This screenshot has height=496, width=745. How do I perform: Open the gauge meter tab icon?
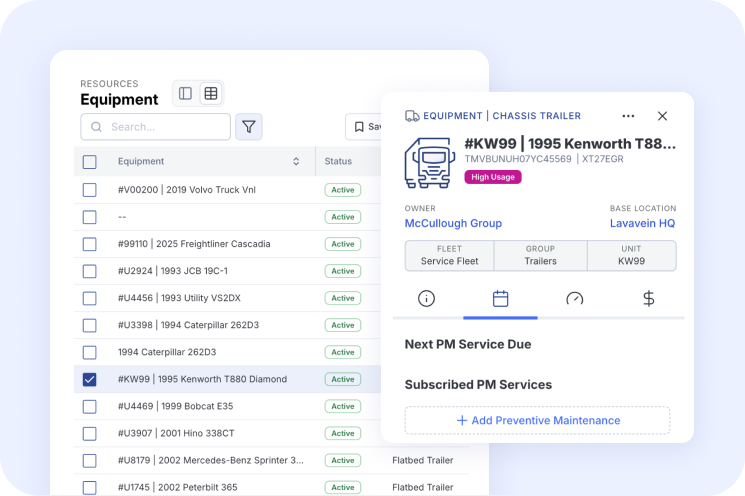[x=574, y=299]
